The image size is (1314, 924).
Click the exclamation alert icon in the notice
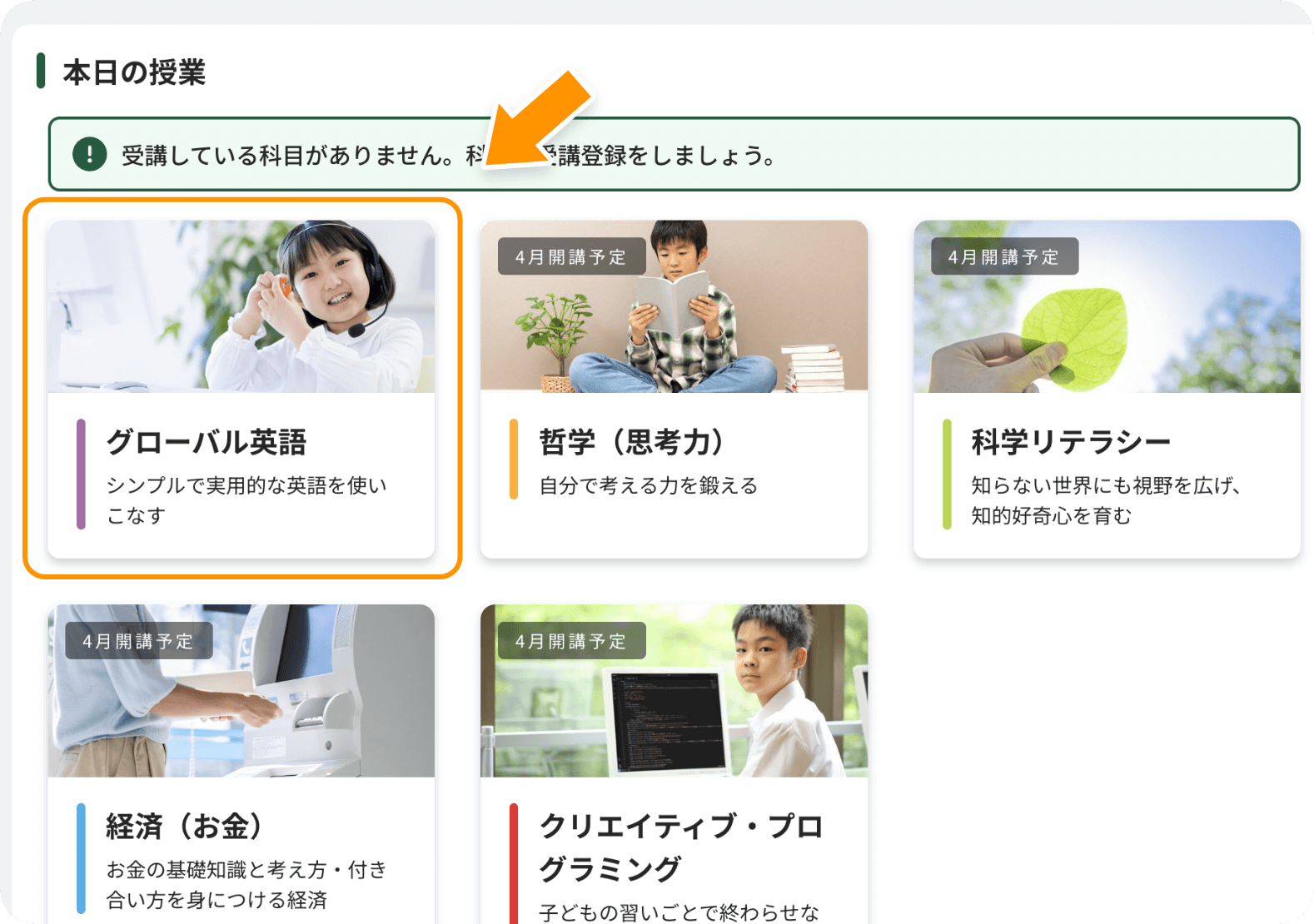tap(90, 154)
